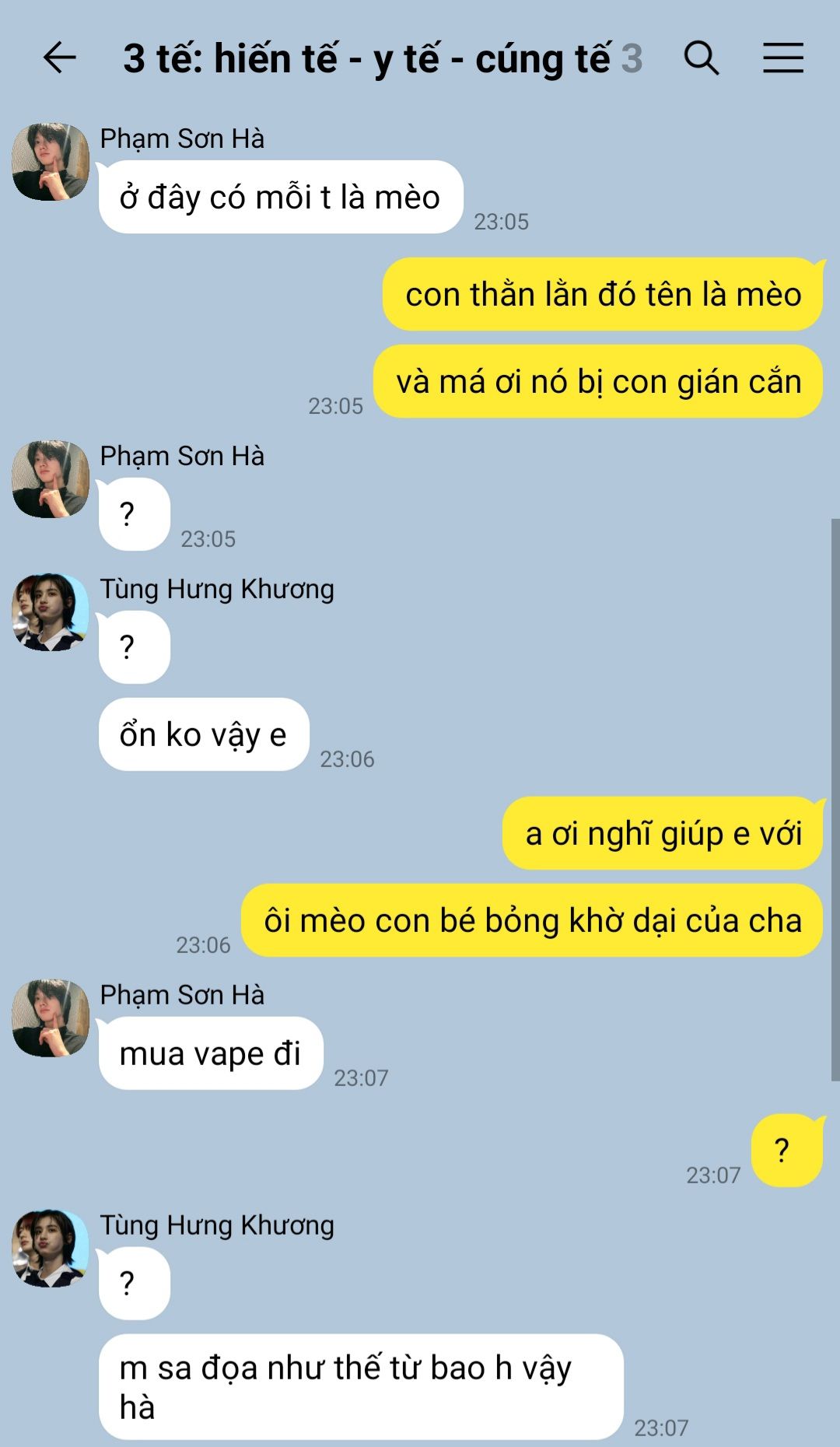
Task: Tap bubble 'ôi mèo con bé bỏng khờ dại'
Action: point(532,920)
